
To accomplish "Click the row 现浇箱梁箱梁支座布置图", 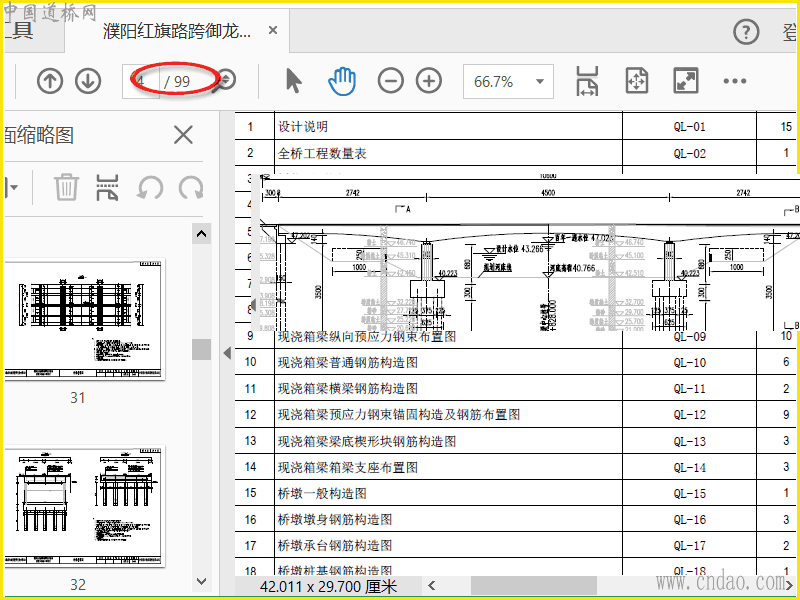I will (x=515, y=467).
